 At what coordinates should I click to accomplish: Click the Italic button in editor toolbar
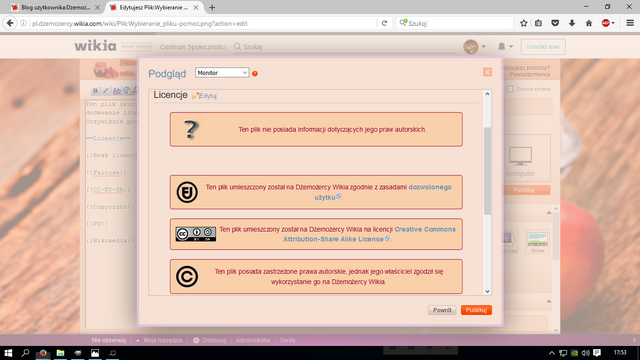(105, 91)
